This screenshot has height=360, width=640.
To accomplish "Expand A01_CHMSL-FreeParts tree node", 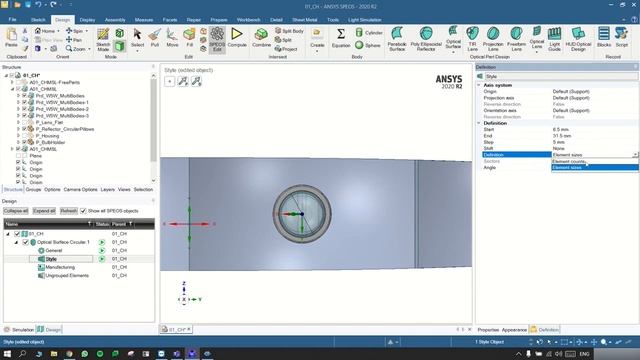I will (x=12, y=82).
